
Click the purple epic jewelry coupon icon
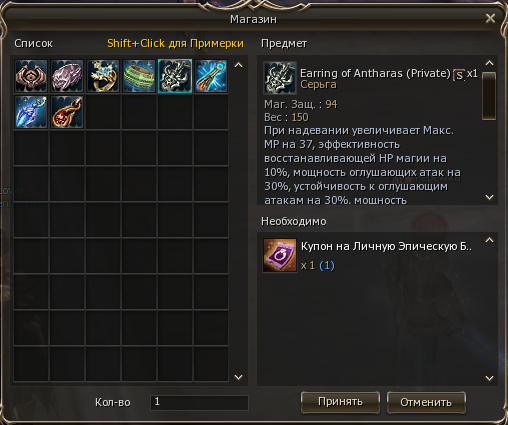click(280, 255)
